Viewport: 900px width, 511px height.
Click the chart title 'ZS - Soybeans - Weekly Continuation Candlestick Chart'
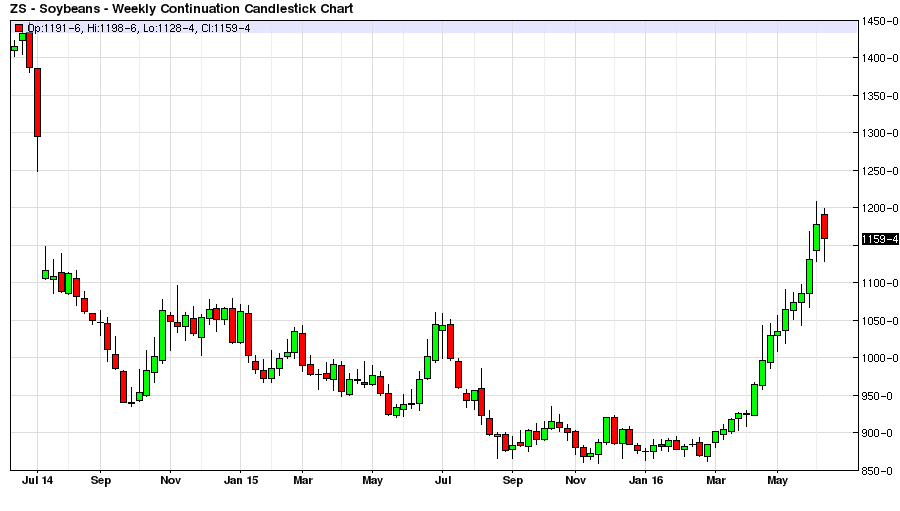click(x=181, y=9)
